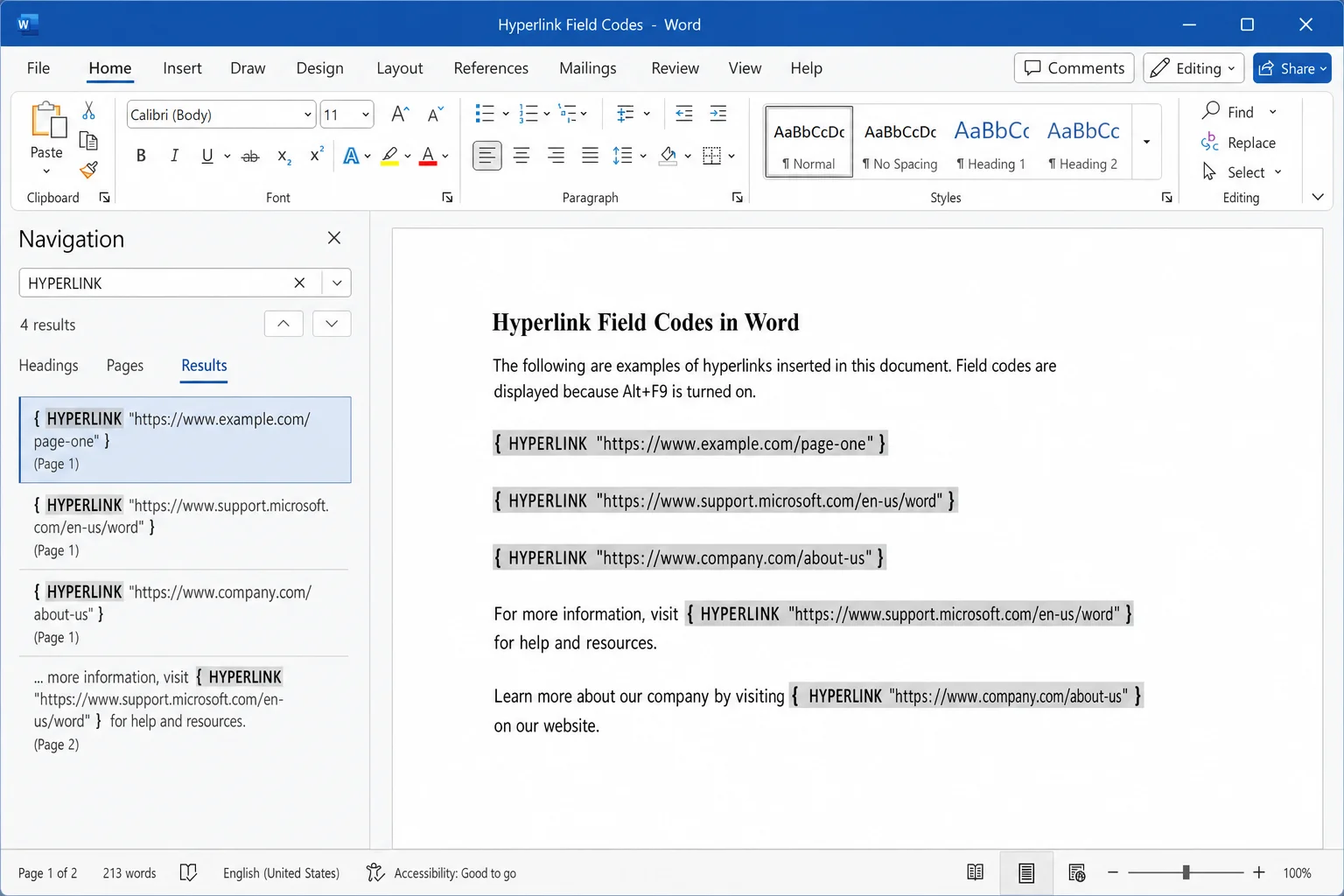1344x896 pixels.
Task: Open the File menu
Action: (38, 68)
